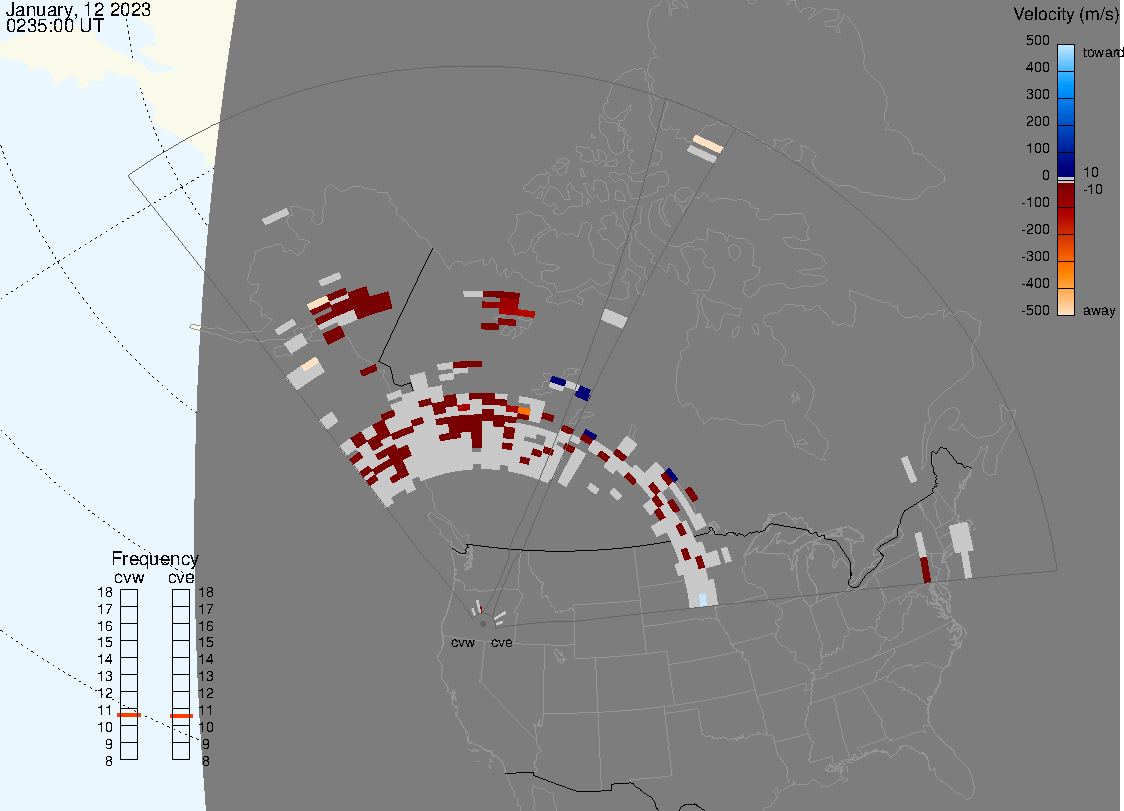
Task: Click the date text "January, 12 2023"
Action: tap(78, 10)
